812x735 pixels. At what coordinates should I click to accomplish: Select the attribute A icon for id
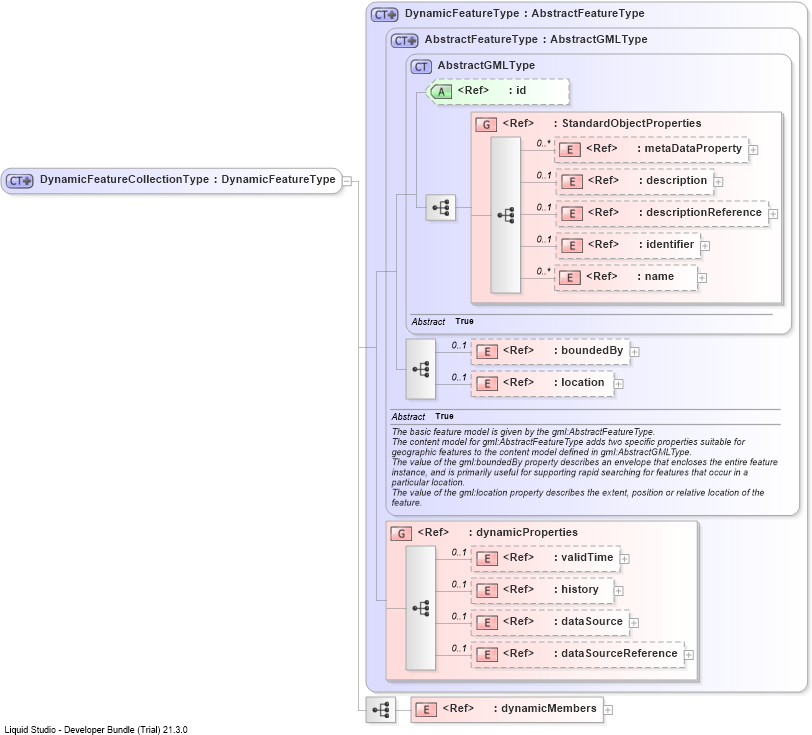click(441, 92)
